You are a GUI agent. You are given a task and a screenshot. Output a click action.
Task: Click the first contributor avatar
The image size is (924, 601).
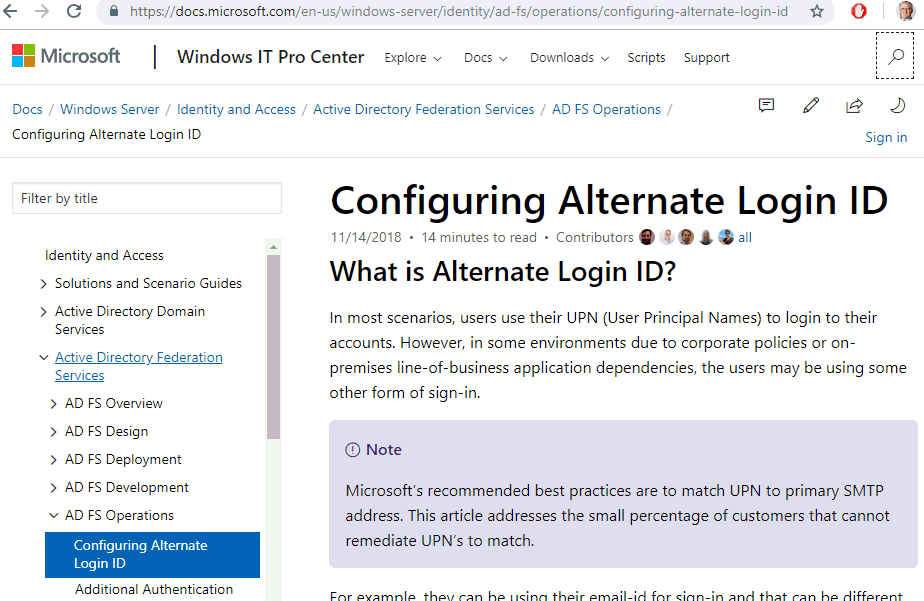coord(647,237)
